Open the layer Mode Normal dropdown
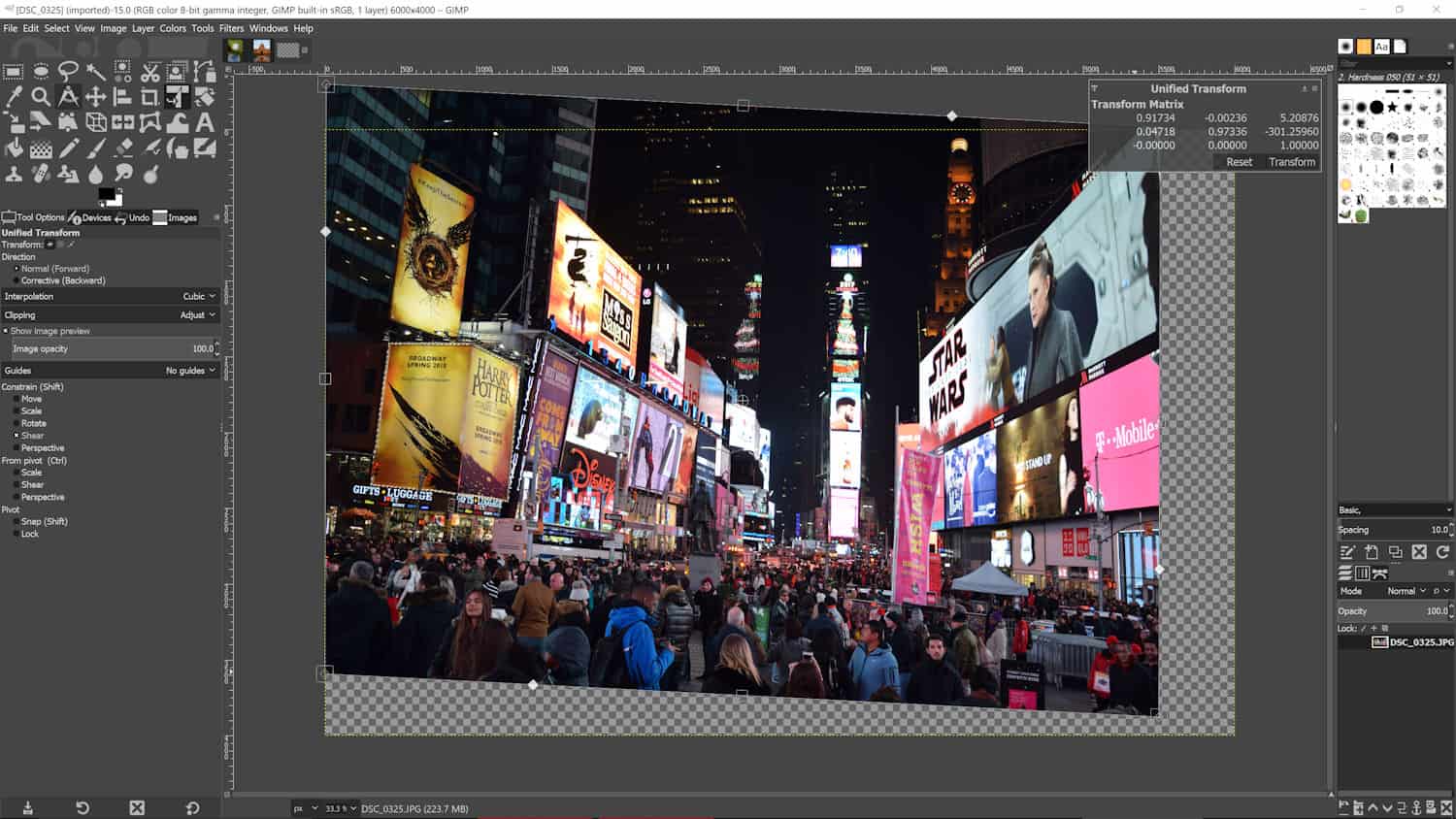 [x=1406, y=591]
